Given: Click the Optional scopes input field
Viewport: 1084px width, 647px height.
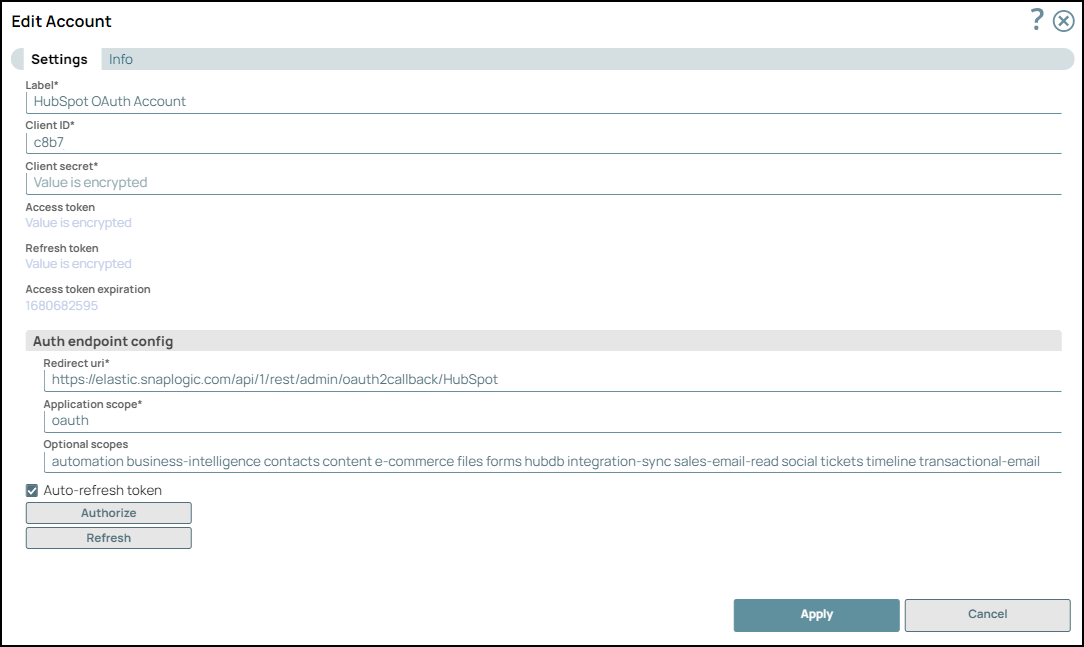Looking at the screenshot, I should tap(552, 461).
